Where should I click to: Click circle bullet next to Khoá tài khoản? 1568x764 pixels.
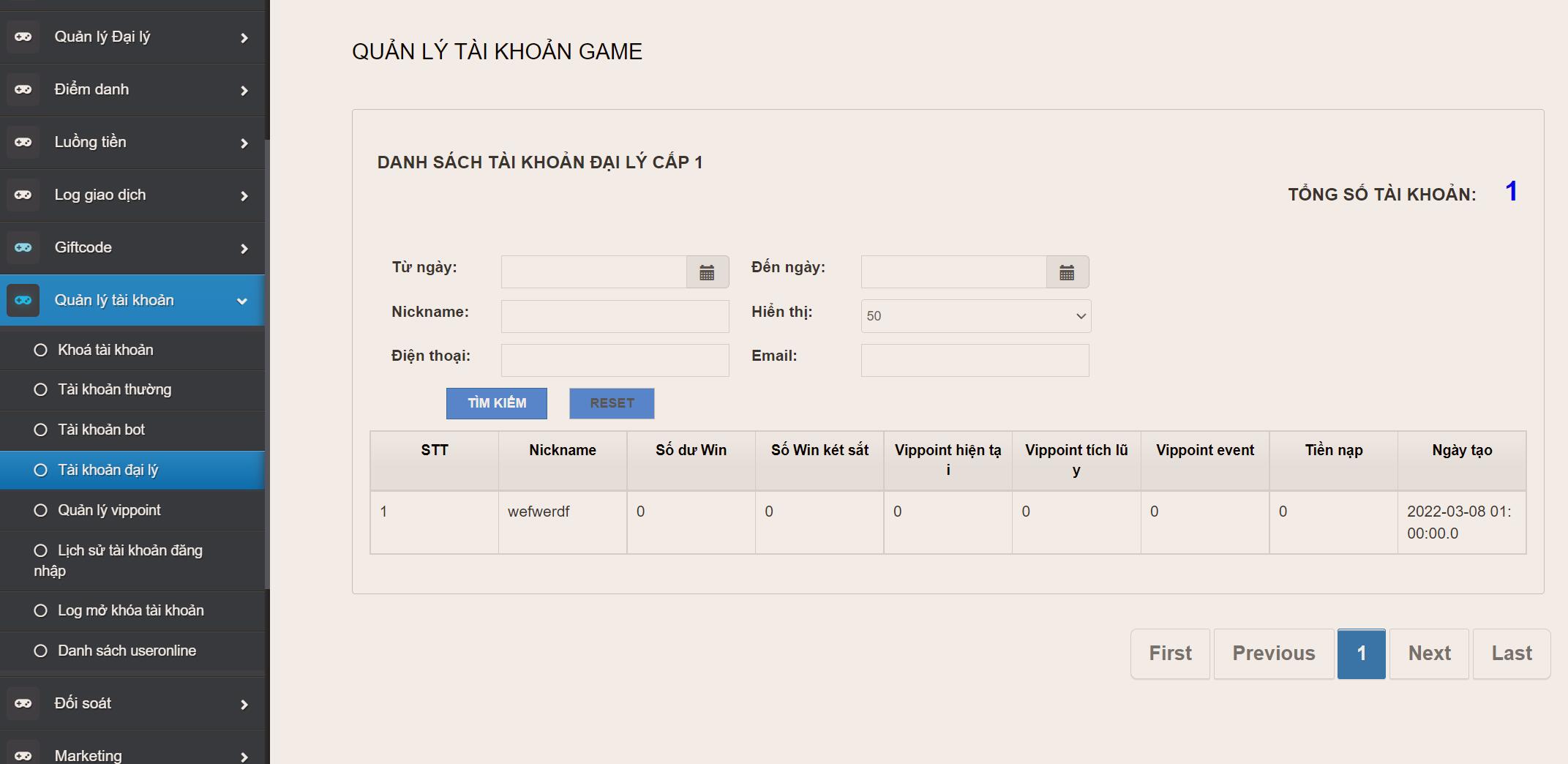tap(41, 350)
